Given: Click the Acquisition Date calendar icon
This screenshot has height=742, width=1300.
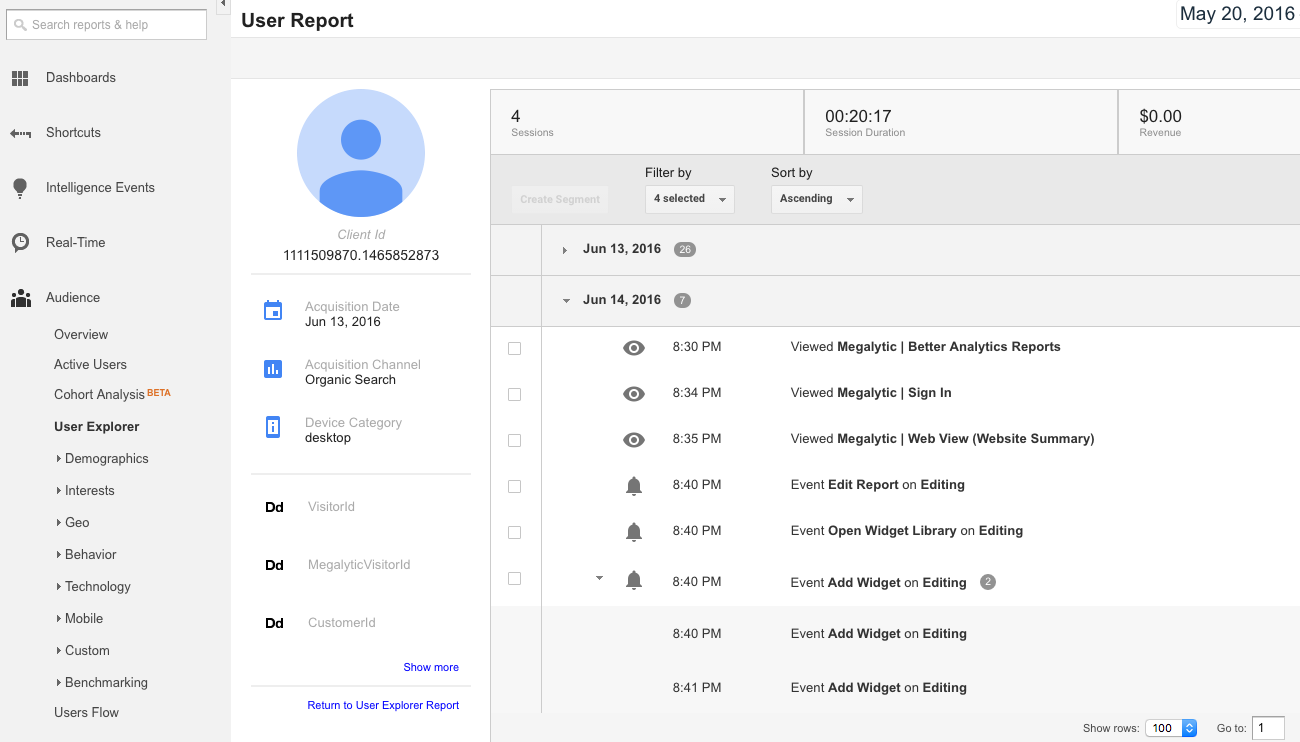Looking at the screenshot, I should (273, 311).
